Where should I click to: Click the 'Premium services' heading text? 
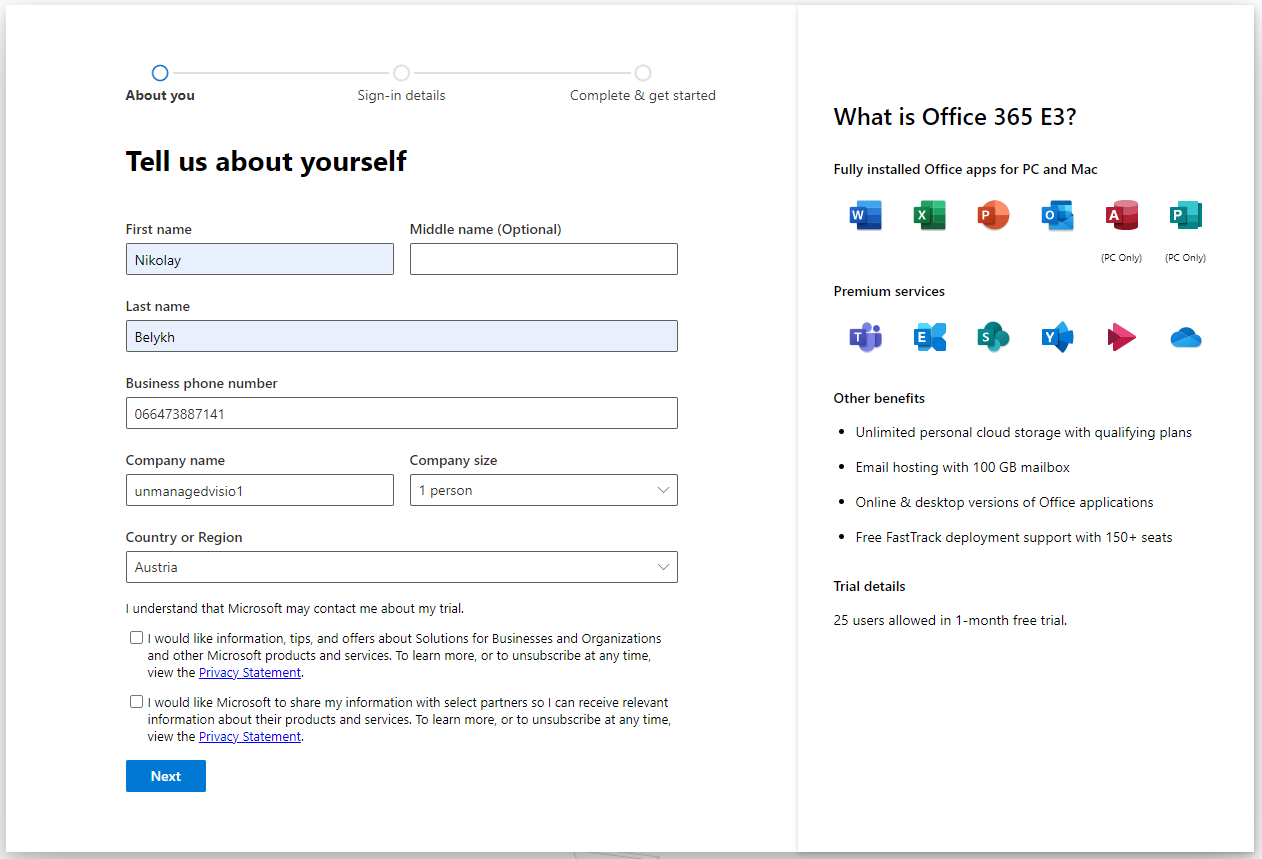889,292
